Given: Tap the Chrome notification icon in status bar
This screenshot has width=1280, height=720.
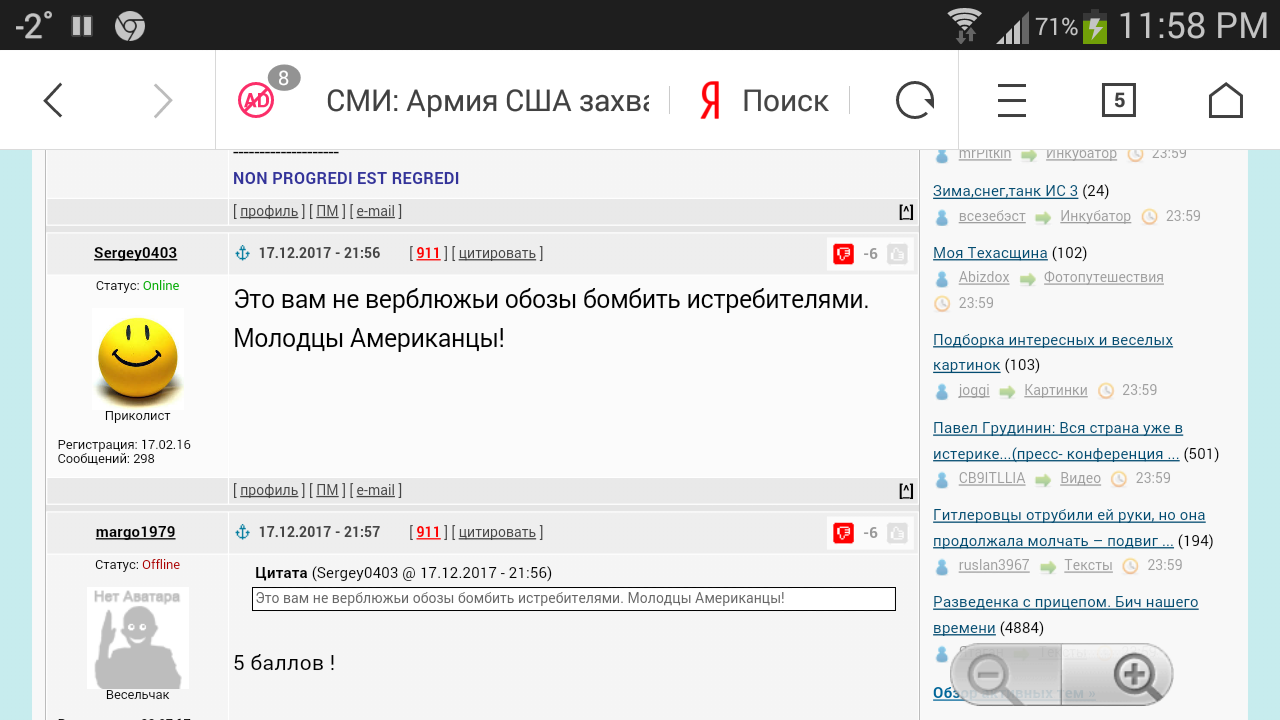Looking at the screenshot, I should tap(130, 26).
